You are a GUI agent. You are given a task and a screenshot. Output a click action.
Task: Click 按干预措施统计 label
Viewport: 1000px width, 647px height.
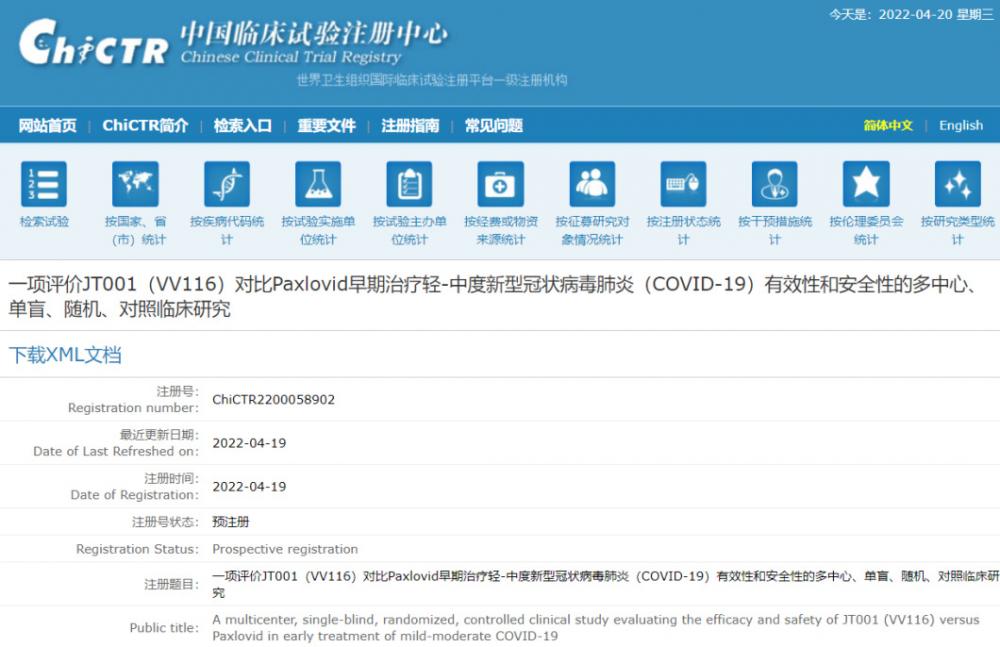[774, 230]
